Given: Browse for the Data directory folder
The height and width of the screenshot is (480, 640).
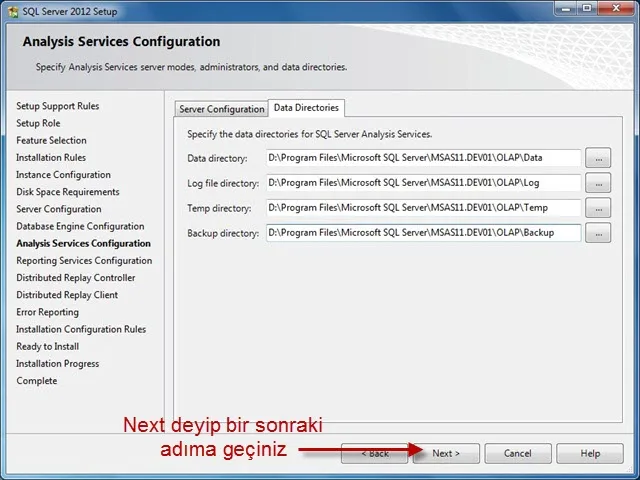Looking at the screenshot, I should (x=598, y=158).
